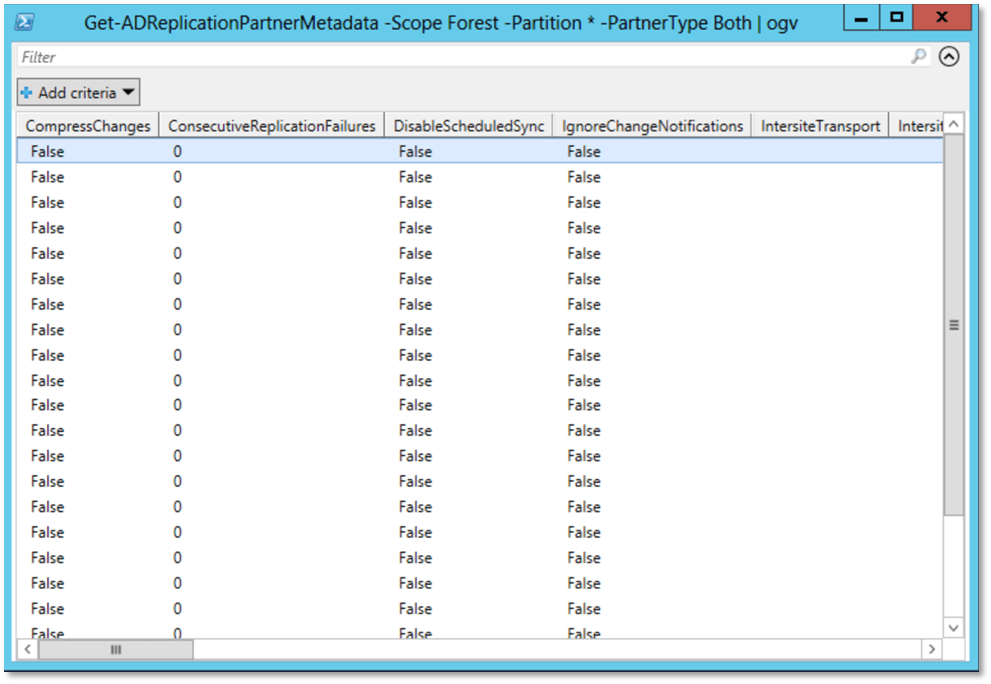Screen dimensions: 991x684
Task: Select the IntersiteTransport column header
Action: [x=819, y=126]
